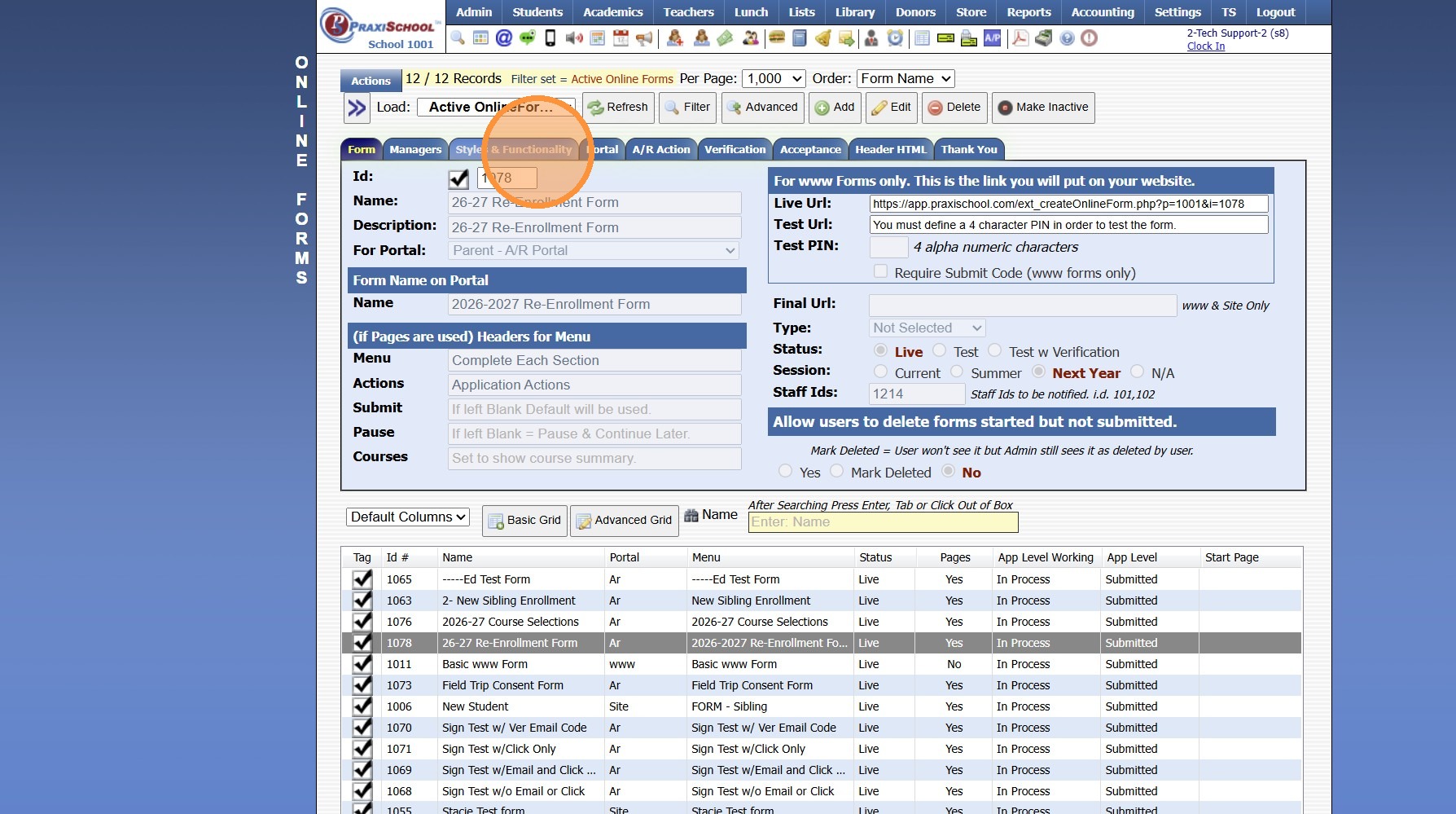Open the blue help question icon
Screen dimensions: 1456x814
(x=1067, y=37)
